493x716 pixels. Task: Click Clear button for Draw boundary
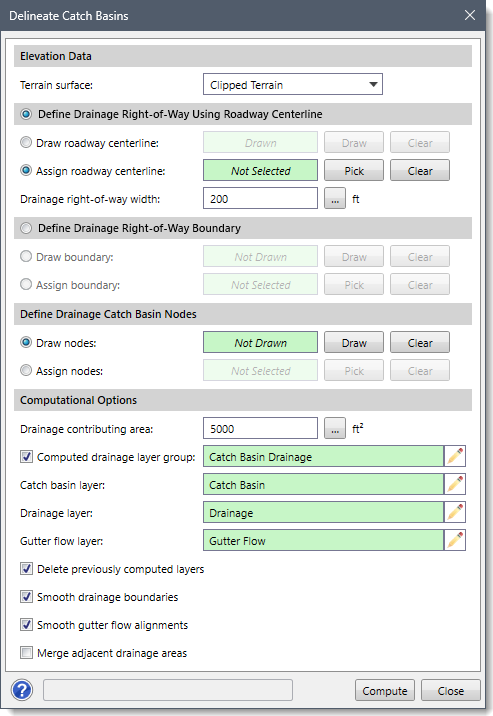pos(420,257)
